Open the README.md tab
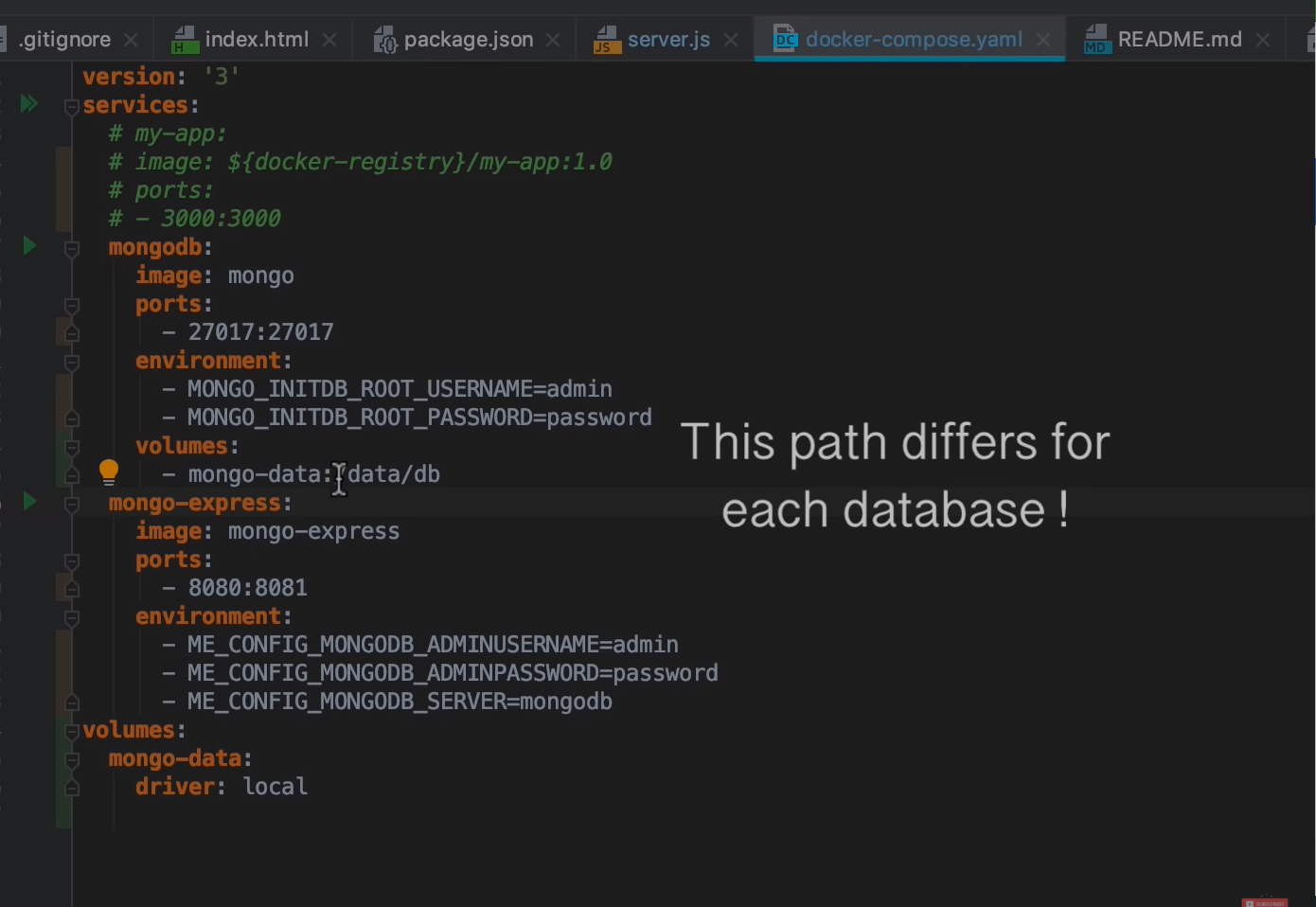 click(x=1180, y=40)
